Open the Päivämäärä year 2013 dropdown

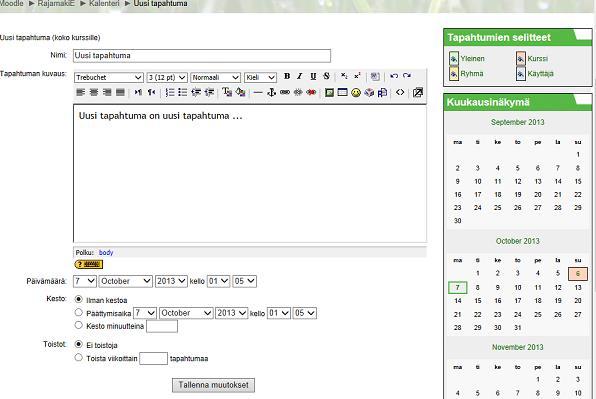point(171,281)
